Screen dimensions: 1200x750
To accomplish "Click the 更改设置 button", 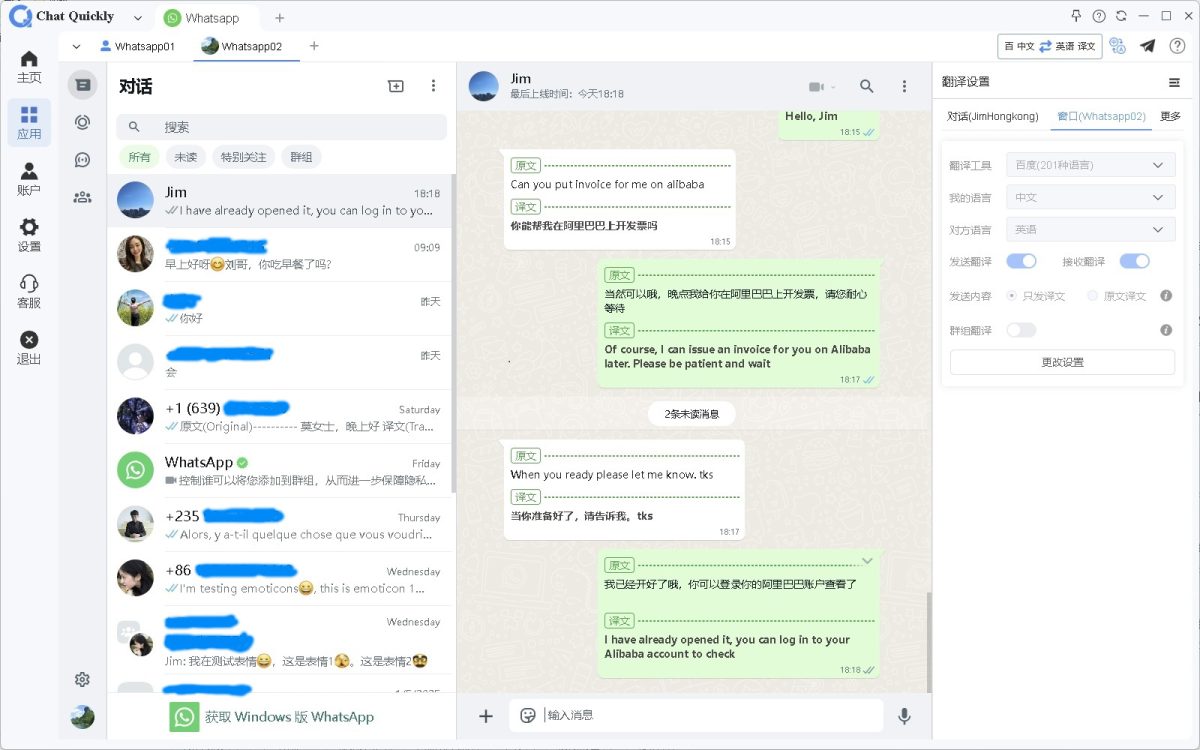I will pos(1062,362).
